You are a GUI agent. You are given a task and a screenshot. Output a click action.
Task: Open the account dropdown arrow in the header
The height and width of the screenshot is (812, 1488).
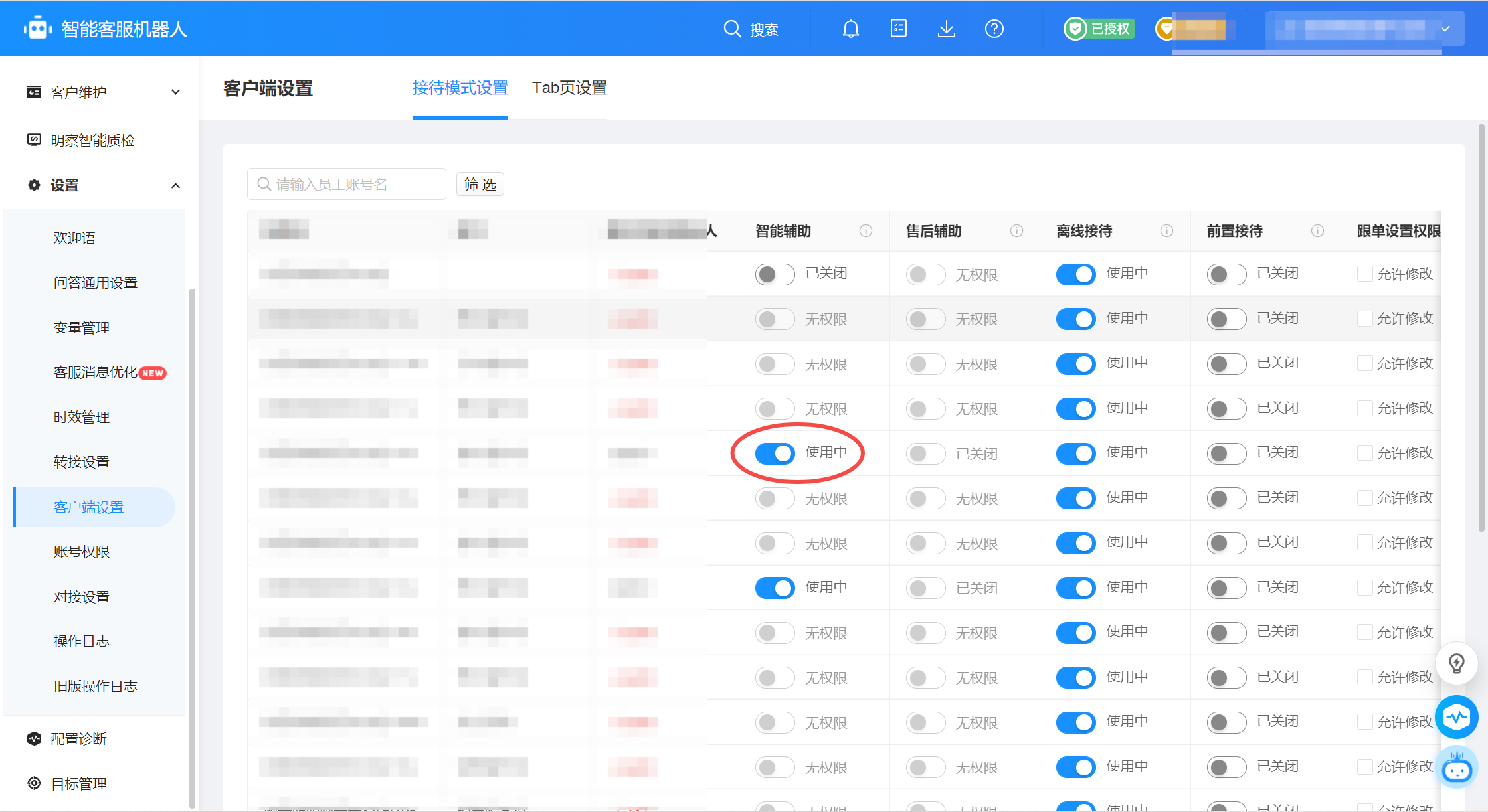click(x=1445, y=29)
